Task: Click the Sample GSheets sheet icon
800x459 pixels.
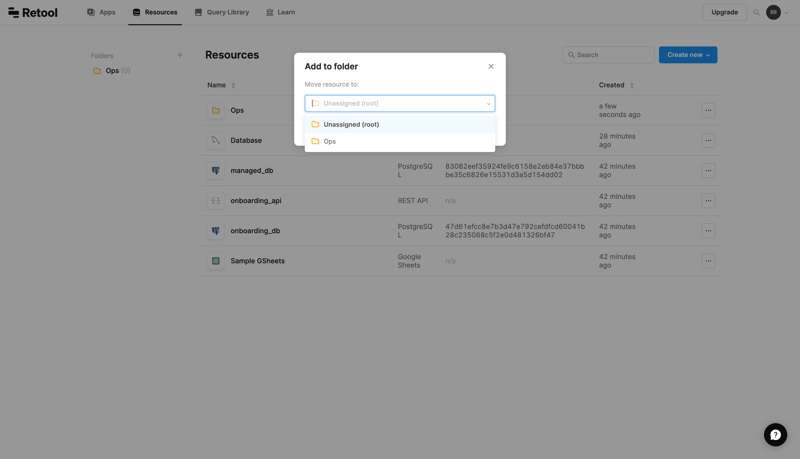Action: tap(216, 261)
